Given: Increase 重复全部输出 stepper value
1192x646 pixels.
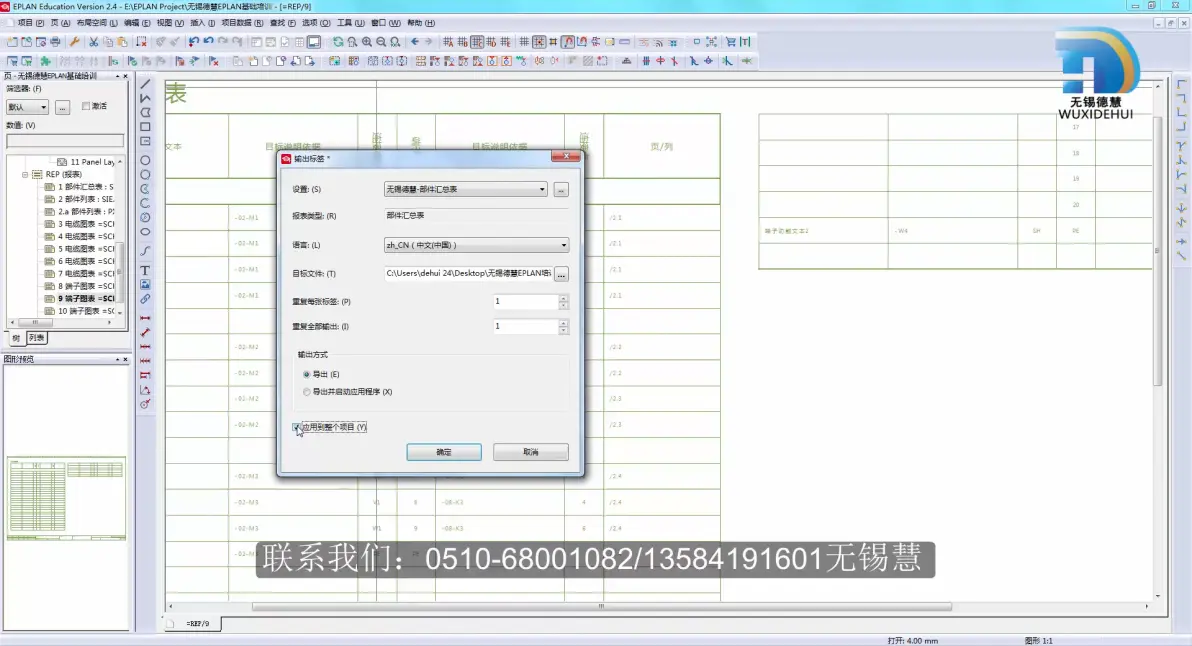Looking at the screenshot, I should click(x=563, y=323).
